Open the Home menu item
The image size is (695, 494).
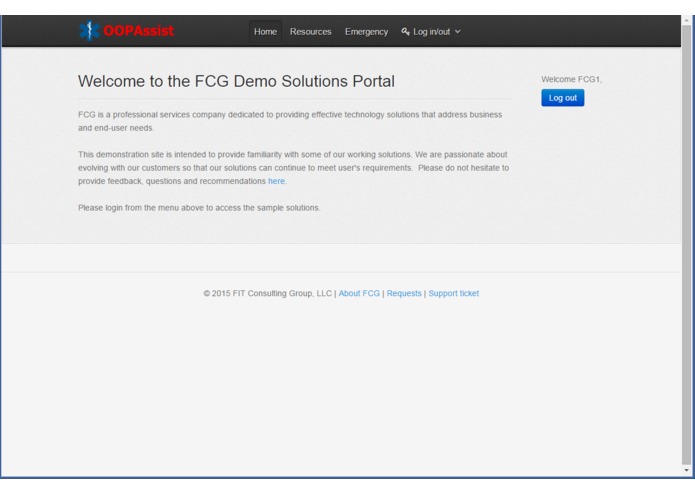[x=265, y=31]
